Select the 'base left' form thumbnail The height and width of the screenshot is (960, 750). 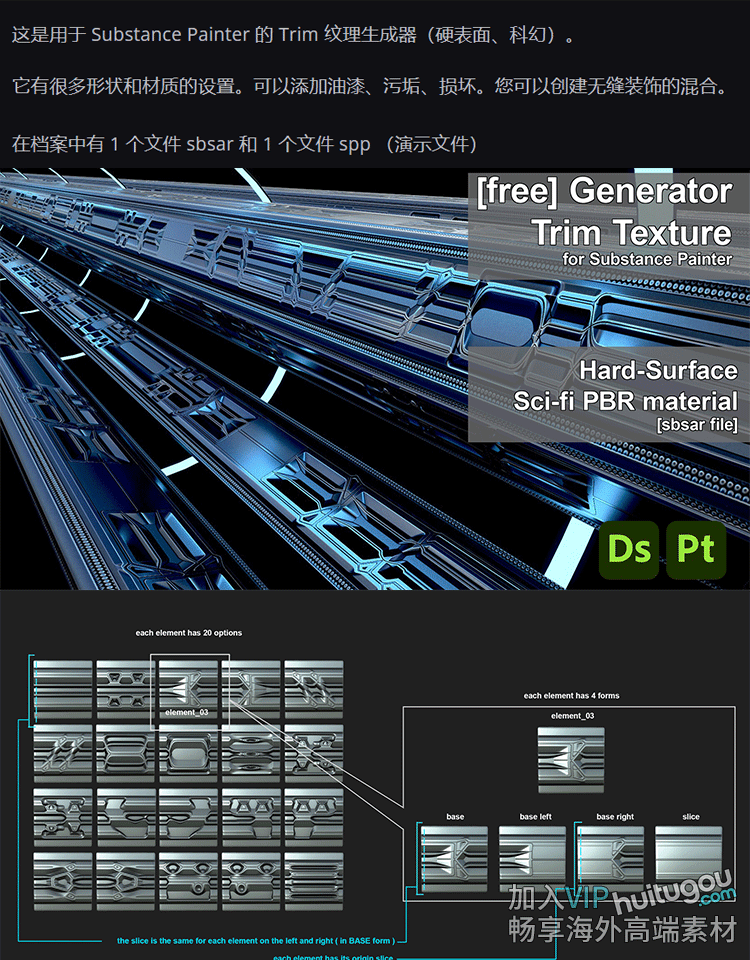[535, 857]
